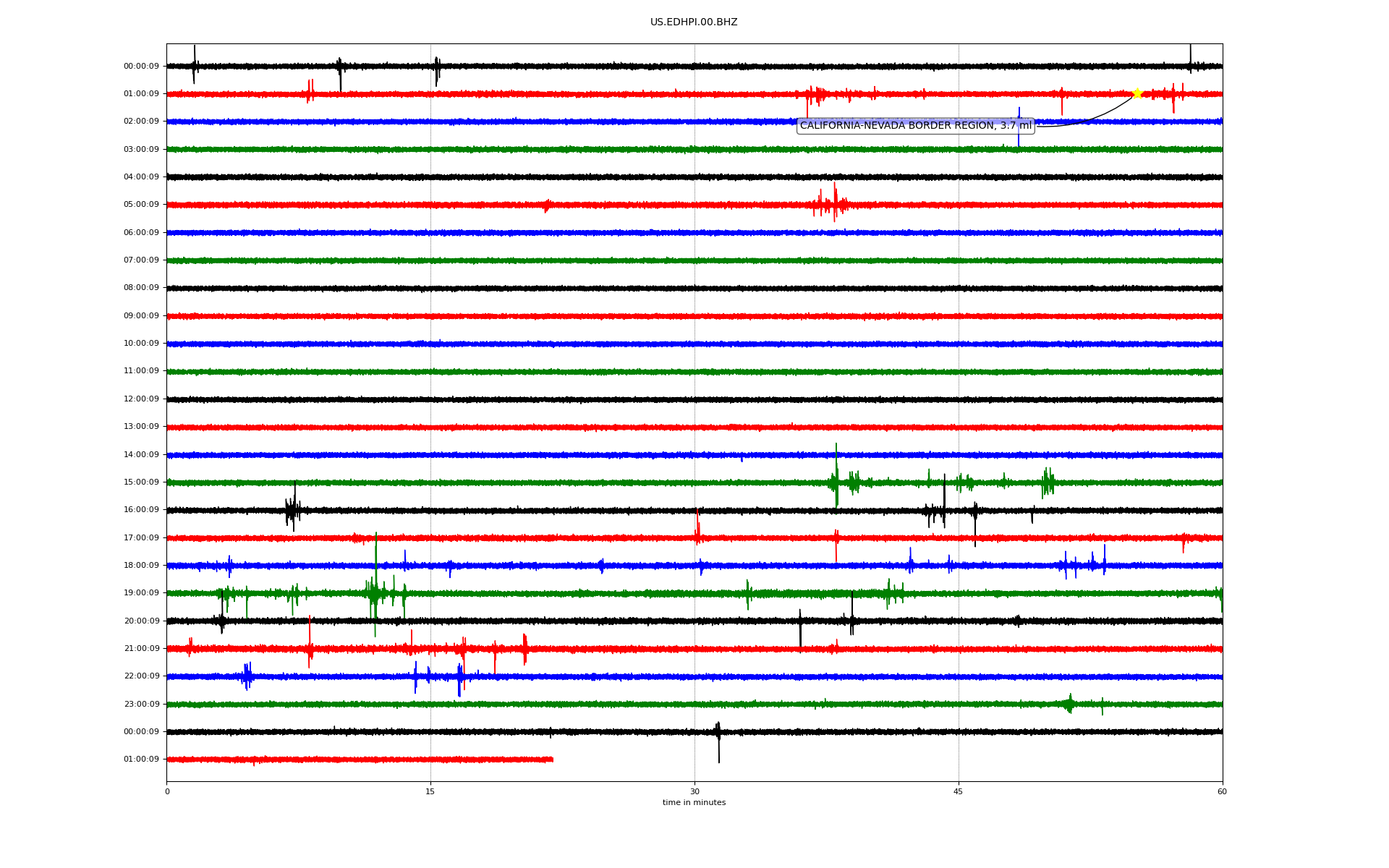Click the 04:00:09 row label
The image size is (1389, 868).
pyautogui.click(x=141, y=177)
